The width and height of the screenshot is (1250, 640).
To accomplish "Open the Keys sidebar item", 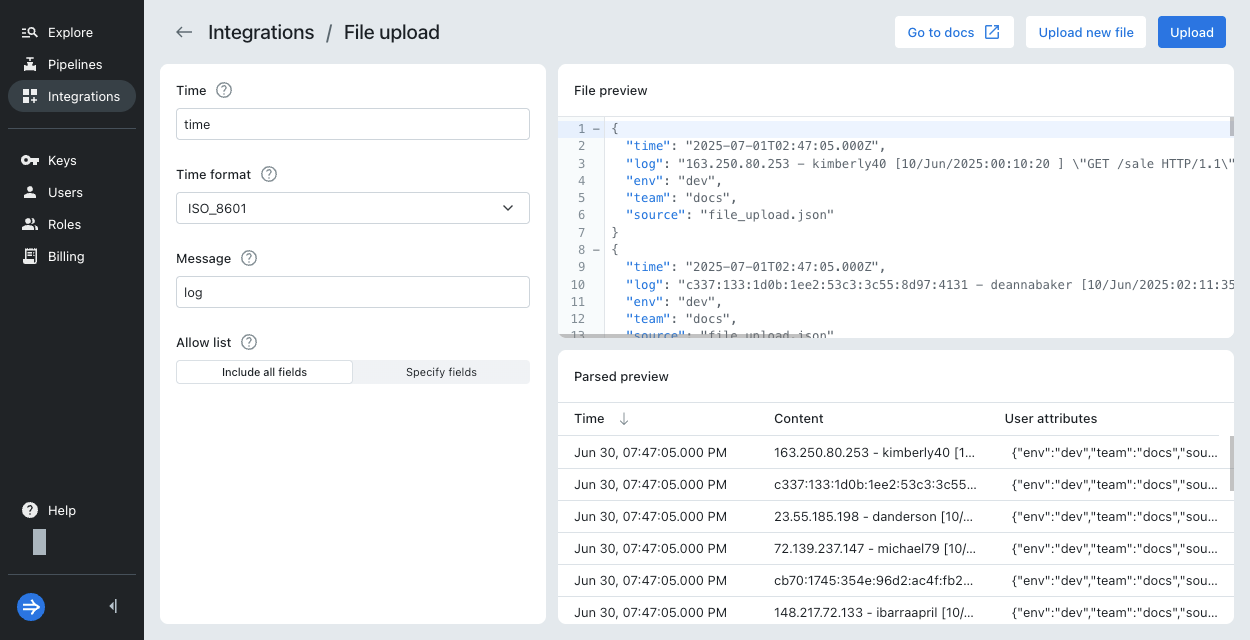I will click(x=72, y=160).
